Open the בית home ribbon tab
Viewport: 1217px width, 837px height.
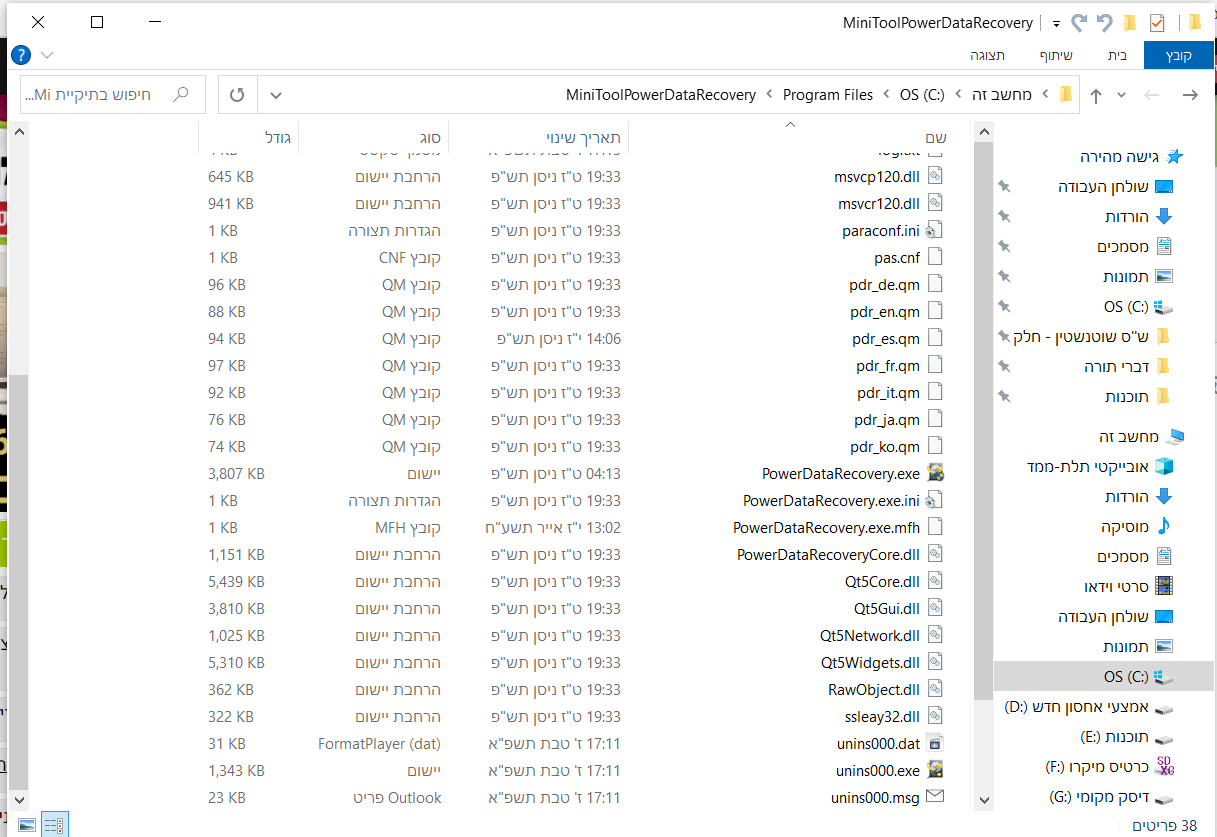pyautogui.click(x=1116, y=55)
